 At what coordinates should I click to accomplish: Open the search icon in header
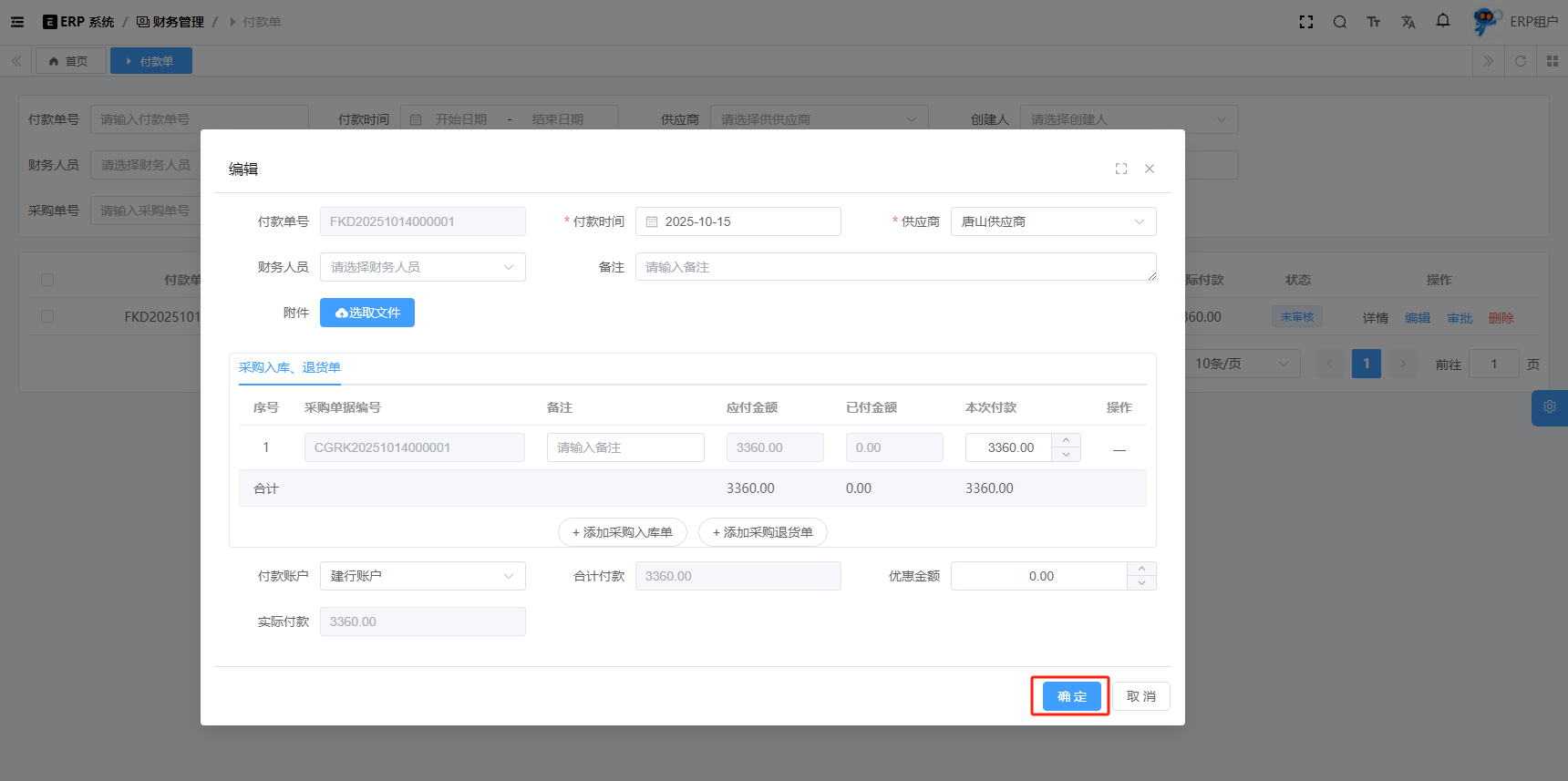click(1339, 22)
